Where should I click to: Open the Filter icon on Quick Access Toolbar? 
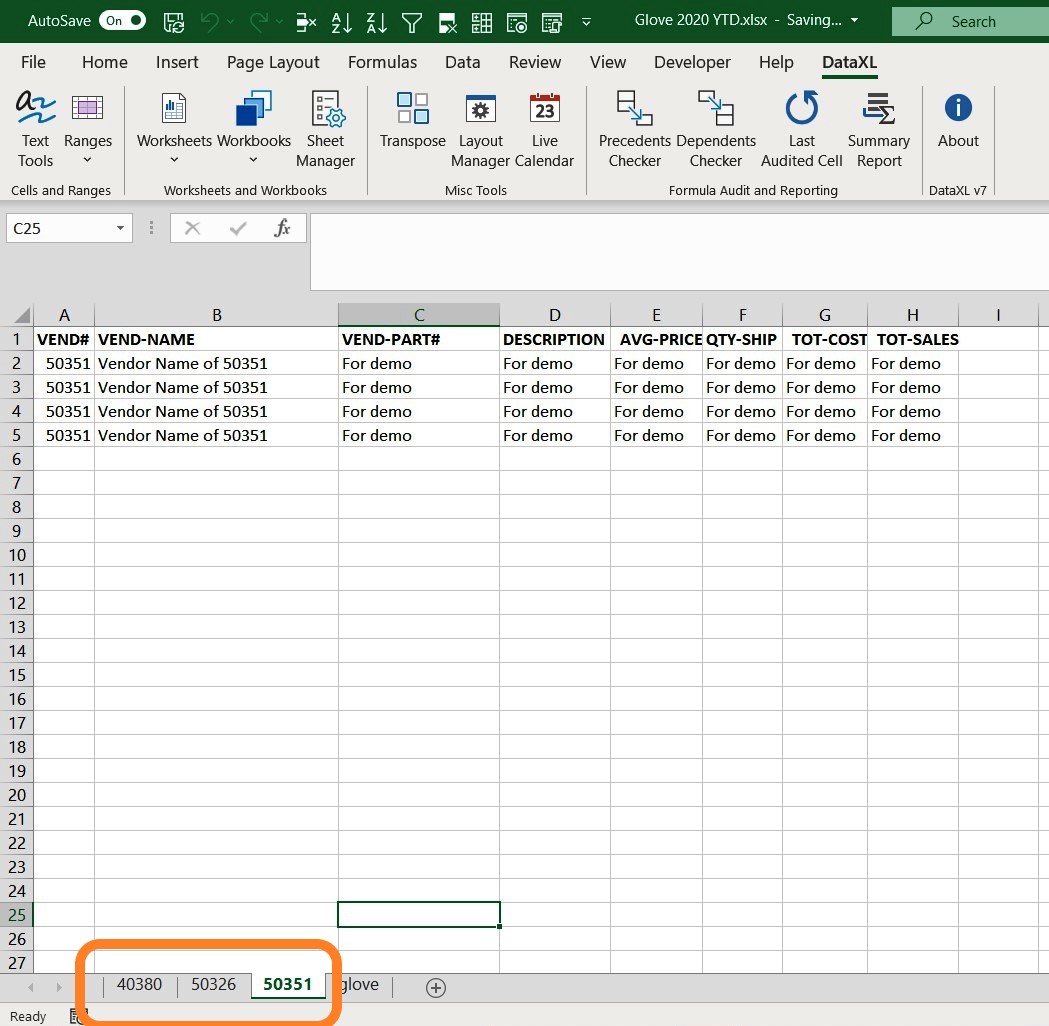point(411,21)
